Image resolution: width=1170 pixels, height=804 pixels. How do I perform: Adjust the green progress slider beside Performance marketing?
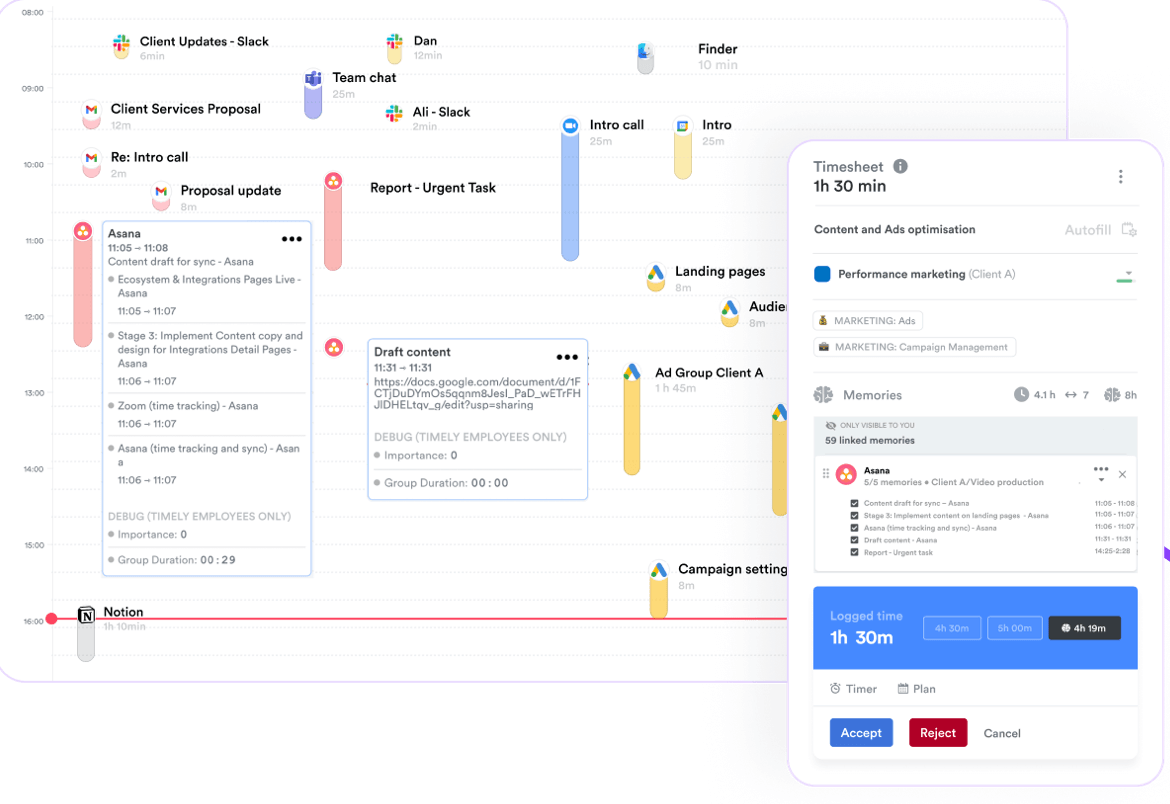click(x=1124, y=281)
